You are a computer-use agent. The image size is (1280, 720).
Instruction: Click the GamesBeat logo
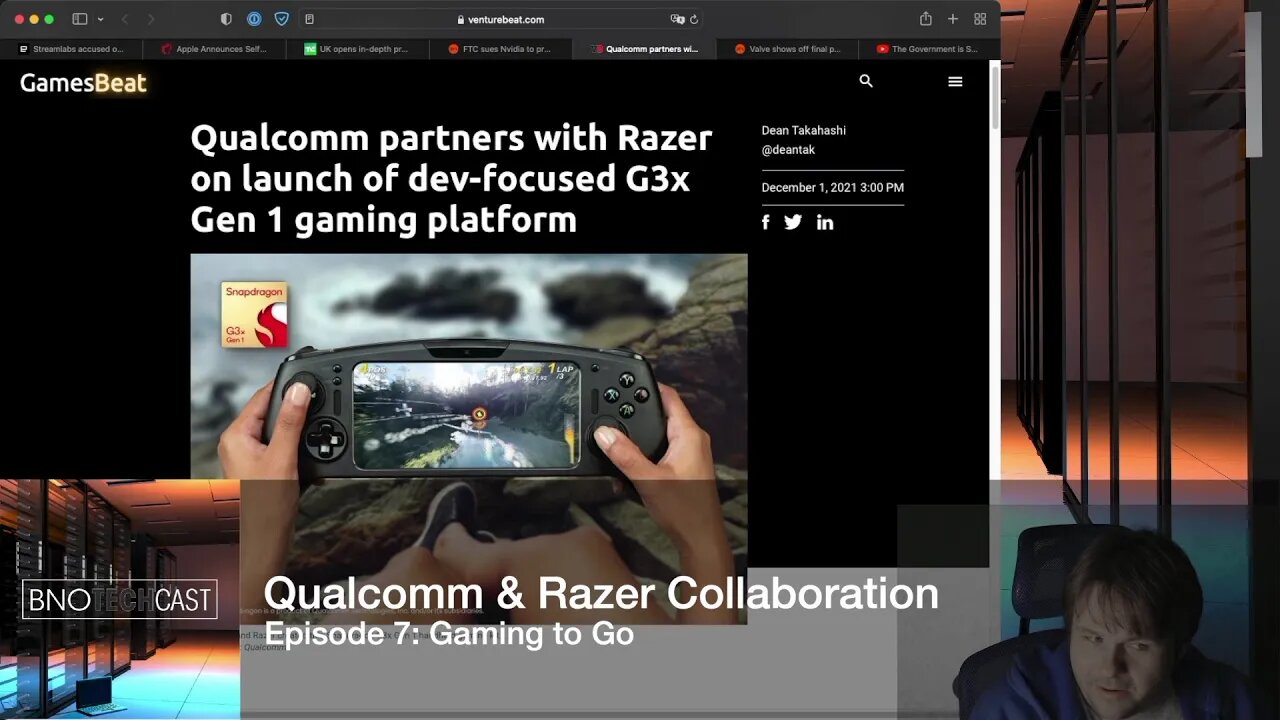[83, 83]
